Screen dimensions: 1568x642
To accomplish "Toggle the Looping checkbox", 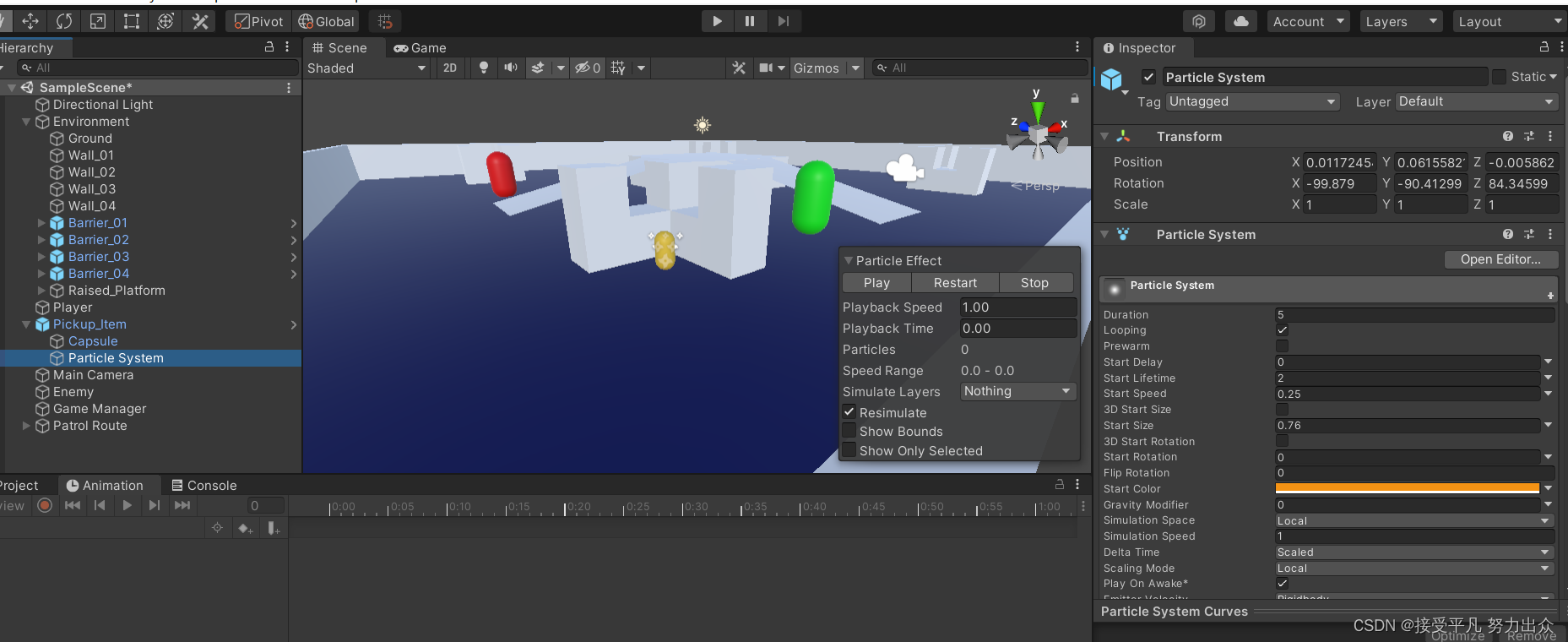I will point(1282,330).
